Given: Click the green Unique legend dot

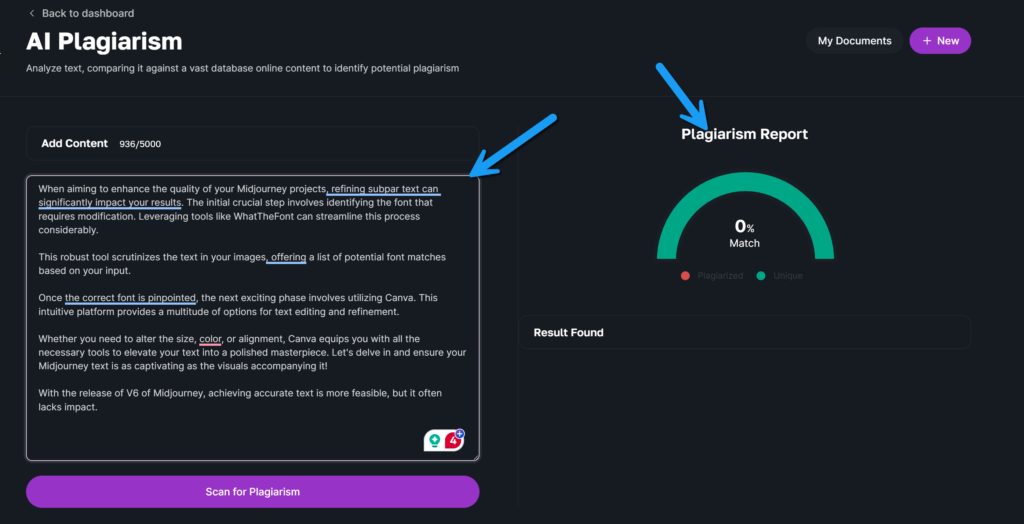Looking at the screenshot, I should pyautogui.click(x=761, y=276).
